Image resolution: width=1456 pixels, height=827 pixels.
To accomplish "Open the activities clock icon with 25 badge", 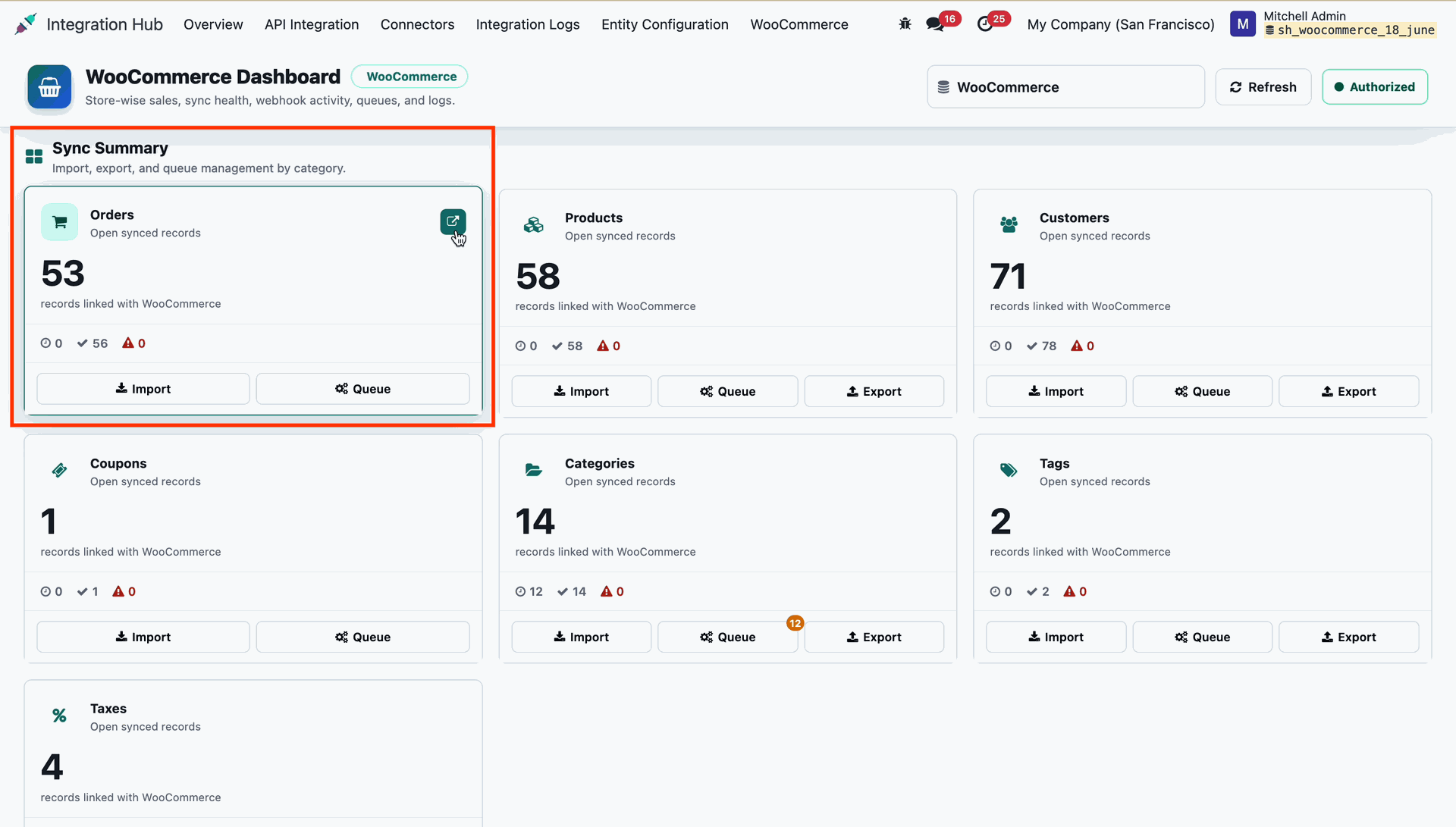I will click(x=985, y=24).
